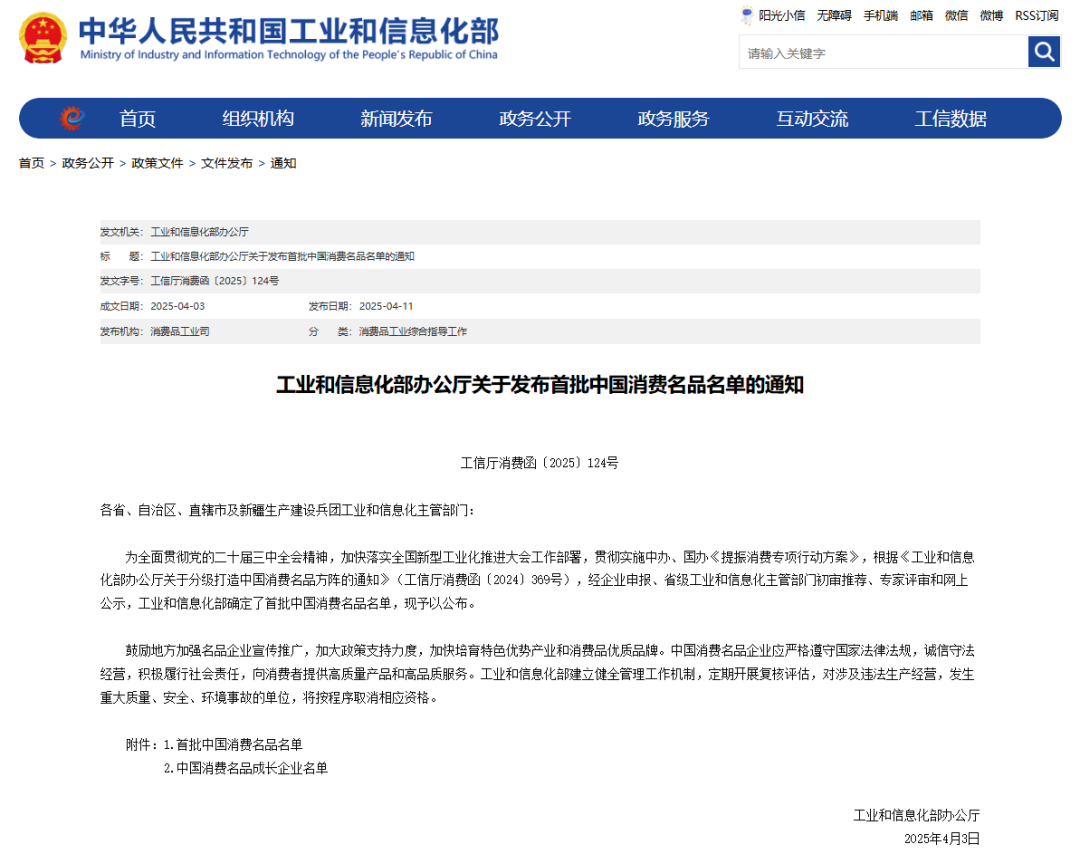Viewport: 1080px width, 854px height.
Task: Go to 新闻发布 section
Action: [x=396, y=119]
